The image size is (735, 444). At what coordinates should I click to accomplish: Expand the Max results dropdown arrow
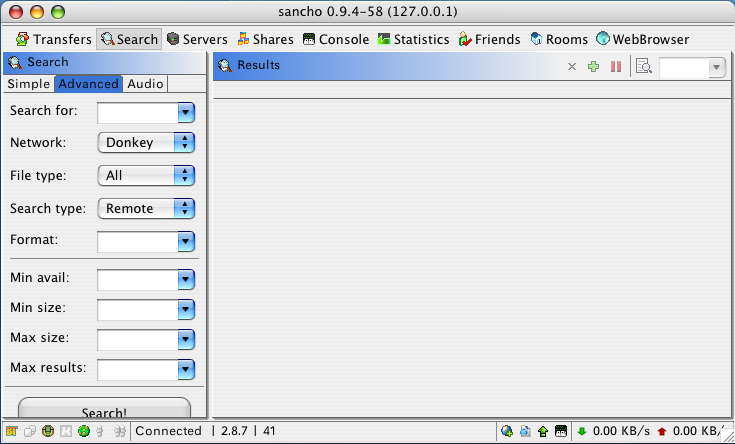pos(186,369)
